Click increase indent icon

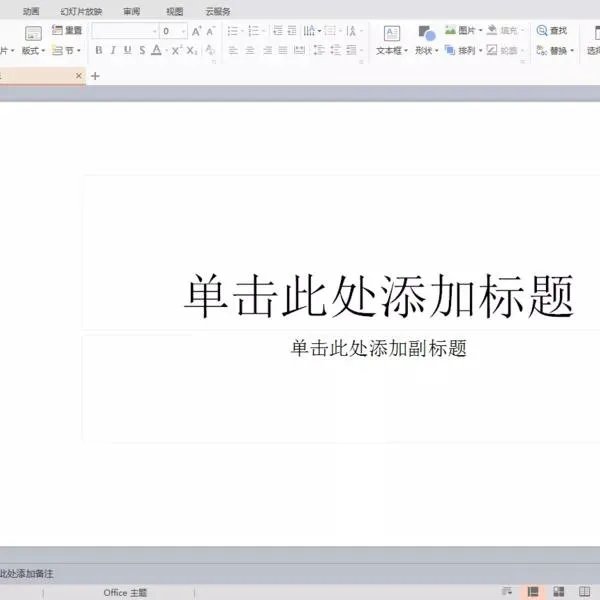(x=292, y=31)
